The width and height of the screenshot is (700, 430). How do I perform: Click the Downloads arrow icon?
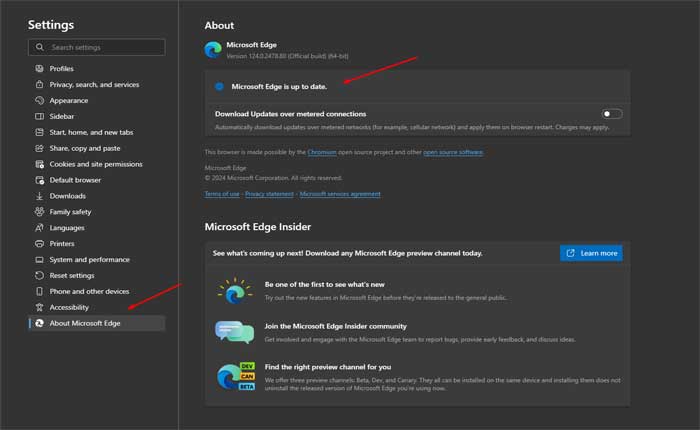point(38,196)
